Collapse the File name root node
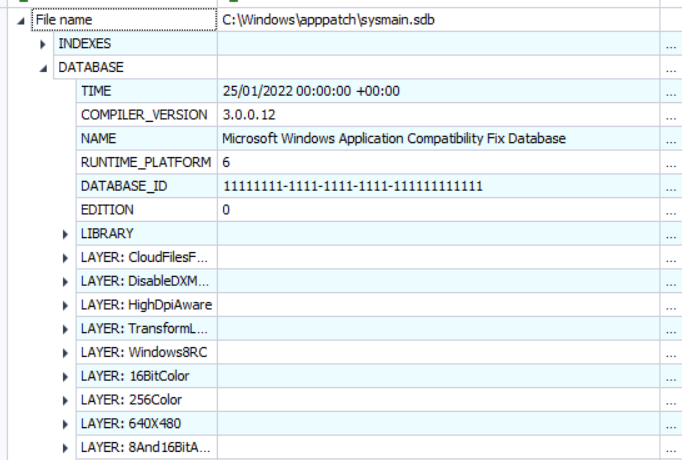Image resolution: width=682 pixels, height=460 pixels. pyautogui.click(x=21, y=20)
